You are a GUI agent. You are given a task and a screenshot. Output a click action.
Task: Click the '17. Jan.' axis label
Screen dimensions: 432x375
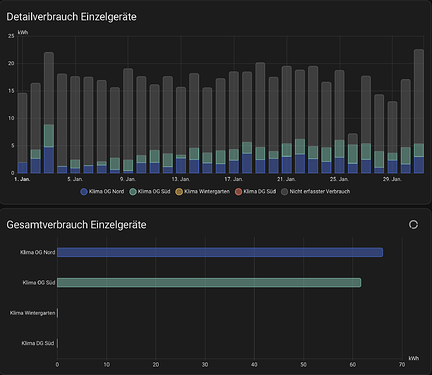click(234, 179)
